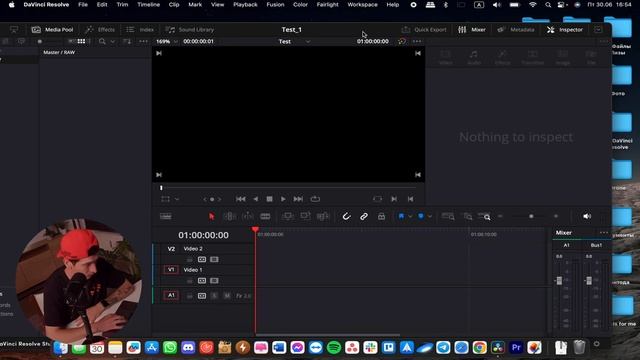Open Spotify from the Dock
The width and height of the screenshot is (640, 360).
334,347
